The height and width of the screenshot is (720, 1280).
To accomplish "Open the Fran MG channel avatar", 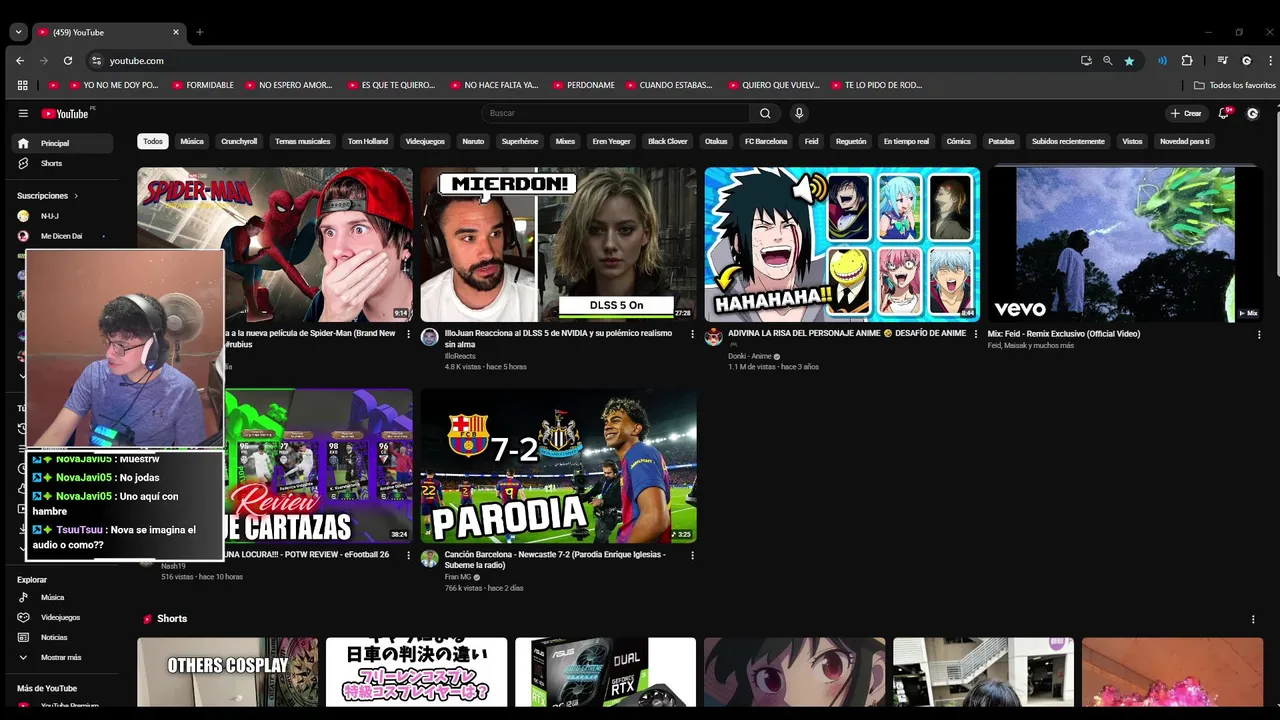I will point(430,558).
